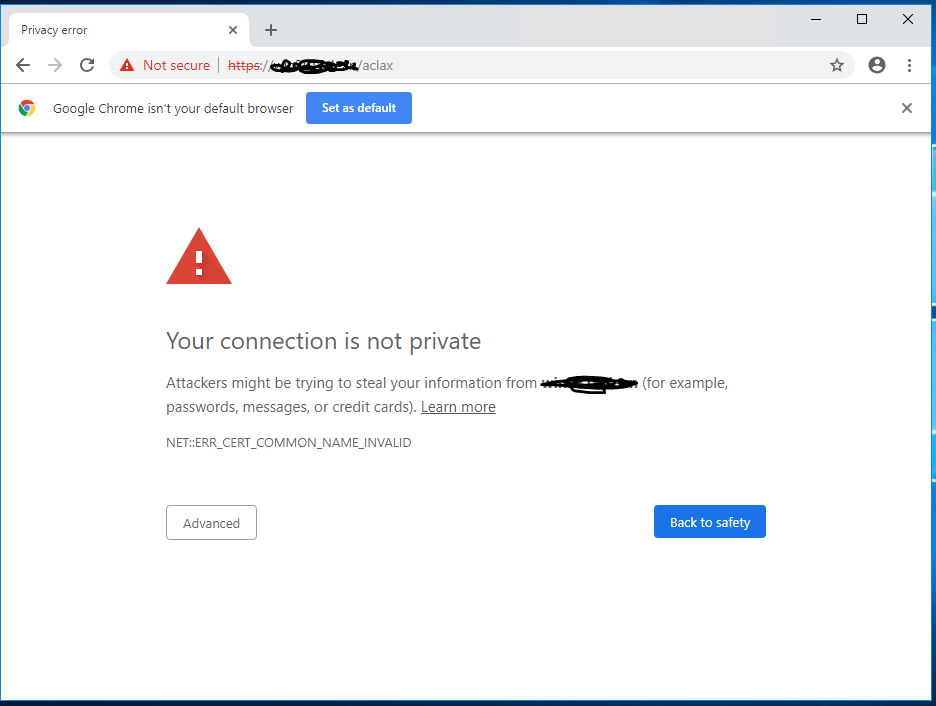The height and width of the screenshot is (706, 936).
Task: Close the Privacy error tab
Action: click(x=233, y=29)
